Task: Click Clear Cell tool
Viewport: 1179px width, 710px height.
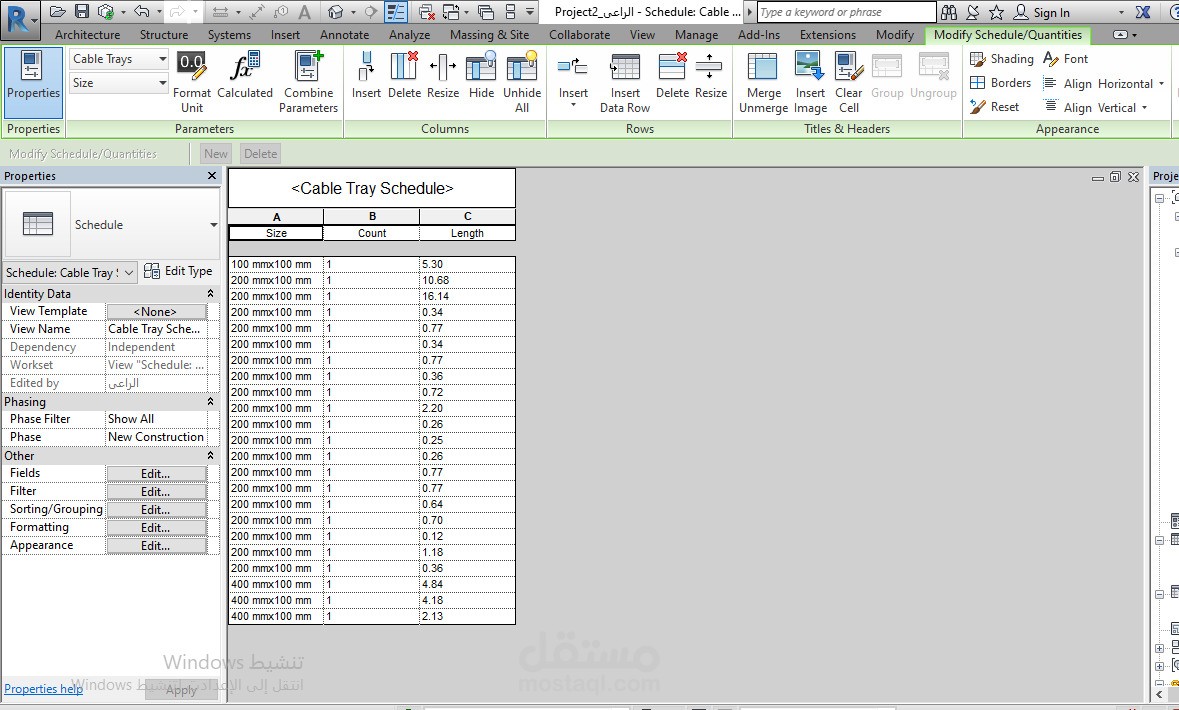Action: [848, 82]
